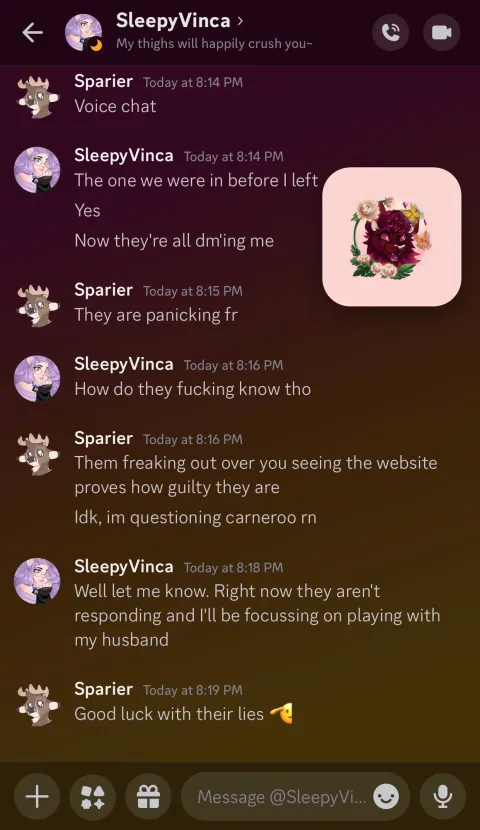The height and width of the screenshot is (830, 480).
Task: Start a voice call with SleepyVinca
Action: tap(391, 33)
